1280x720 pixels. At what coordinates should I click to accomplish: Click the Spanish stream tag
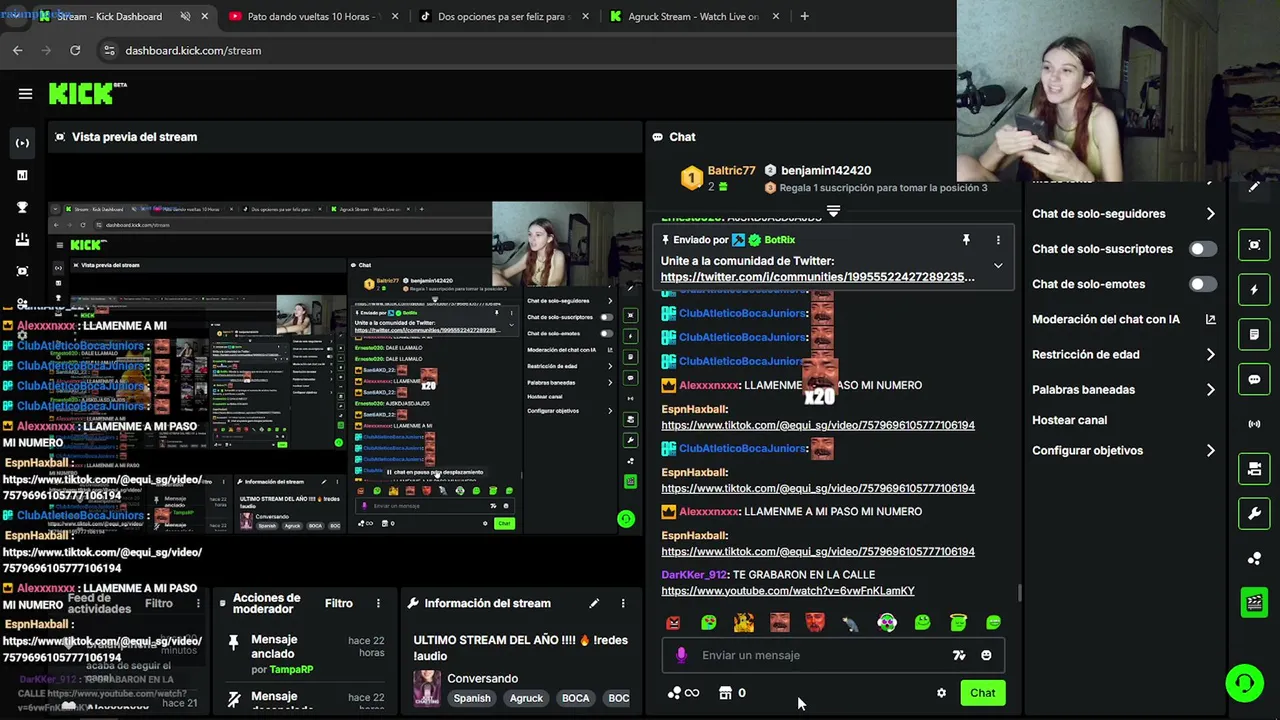point(472,698)
